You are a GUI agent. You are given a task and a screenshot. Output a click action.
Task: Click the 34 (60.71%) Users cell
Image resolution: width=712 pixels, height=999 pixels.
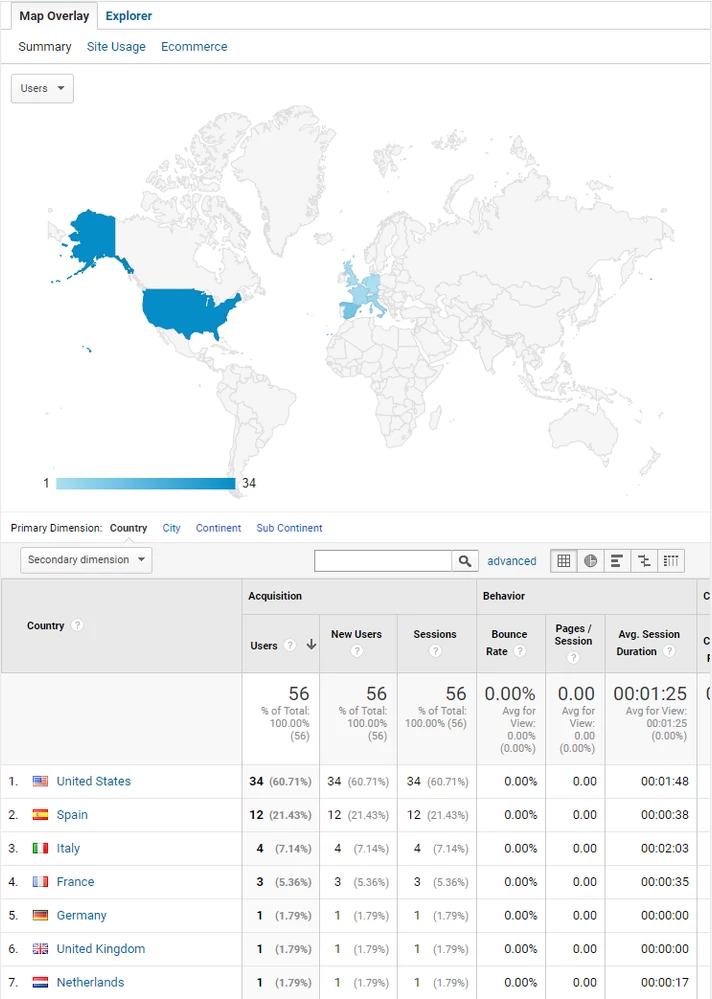pyautogui.click(x=280, y=781)
